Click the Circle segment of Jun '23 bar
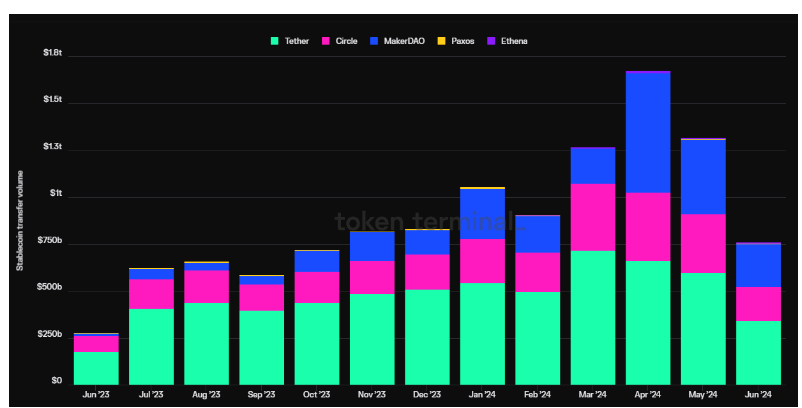 click(x=96, y=344)
